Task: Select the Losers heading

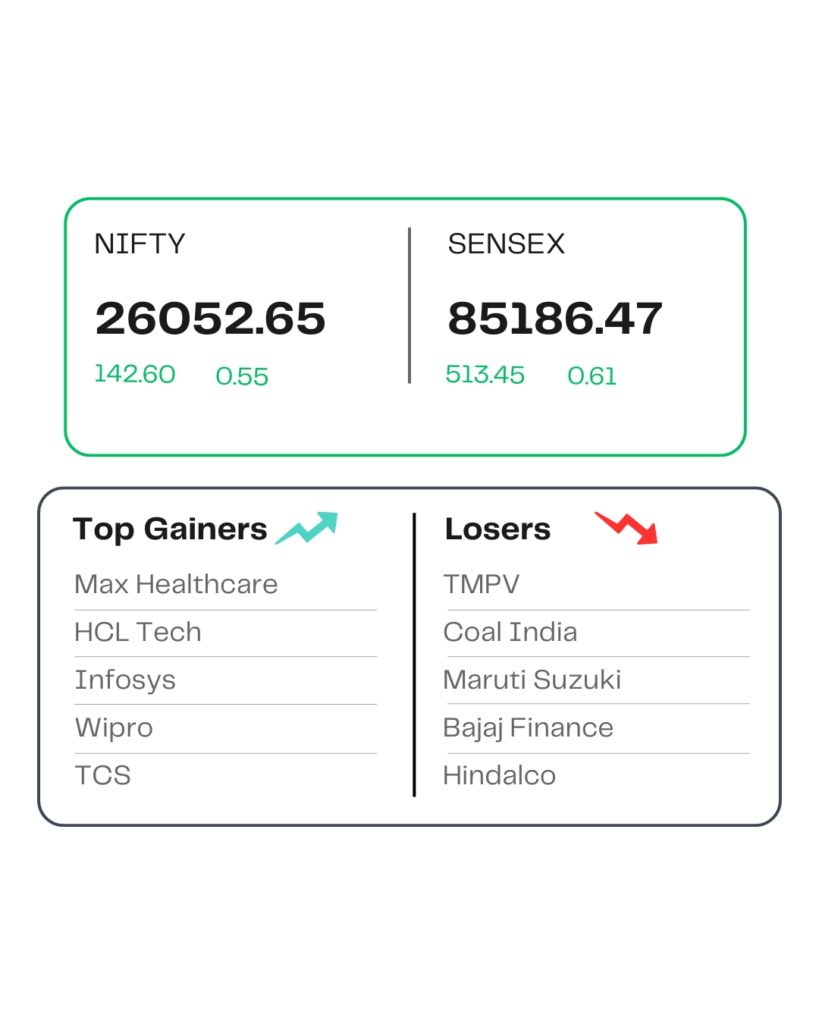Action: point(497,529)
